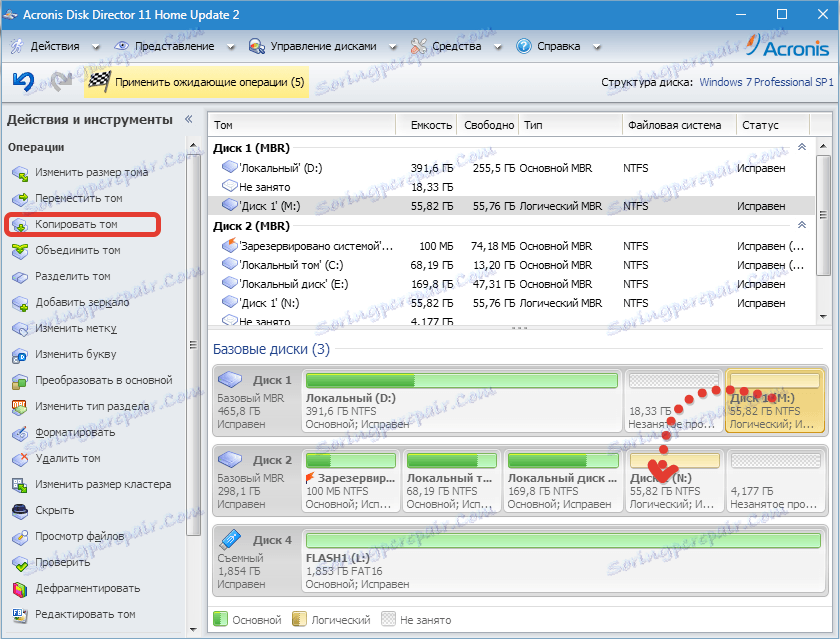
Task: Click the Копировать том icon
Action: tap(20, 225)
